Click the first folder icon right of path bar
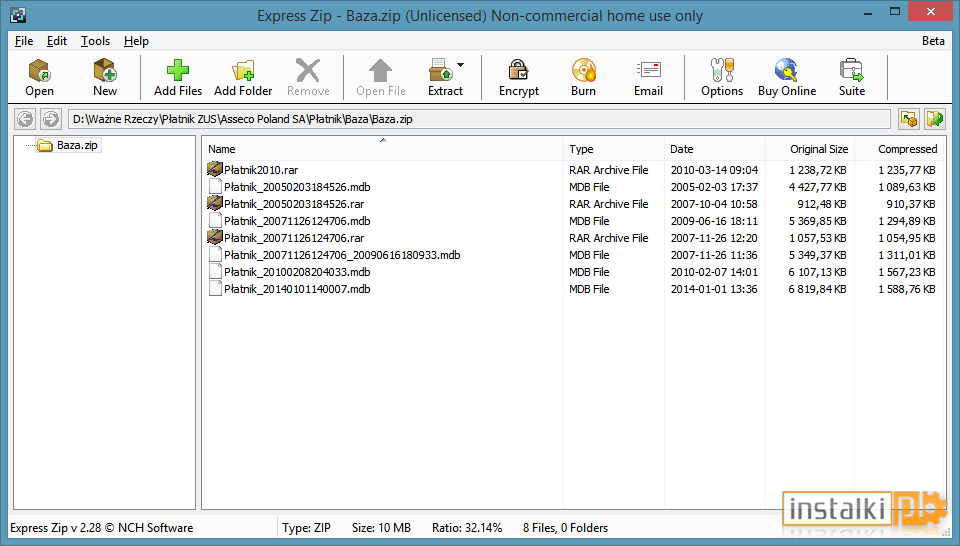The image size is (960, 546). pos(909,119)
